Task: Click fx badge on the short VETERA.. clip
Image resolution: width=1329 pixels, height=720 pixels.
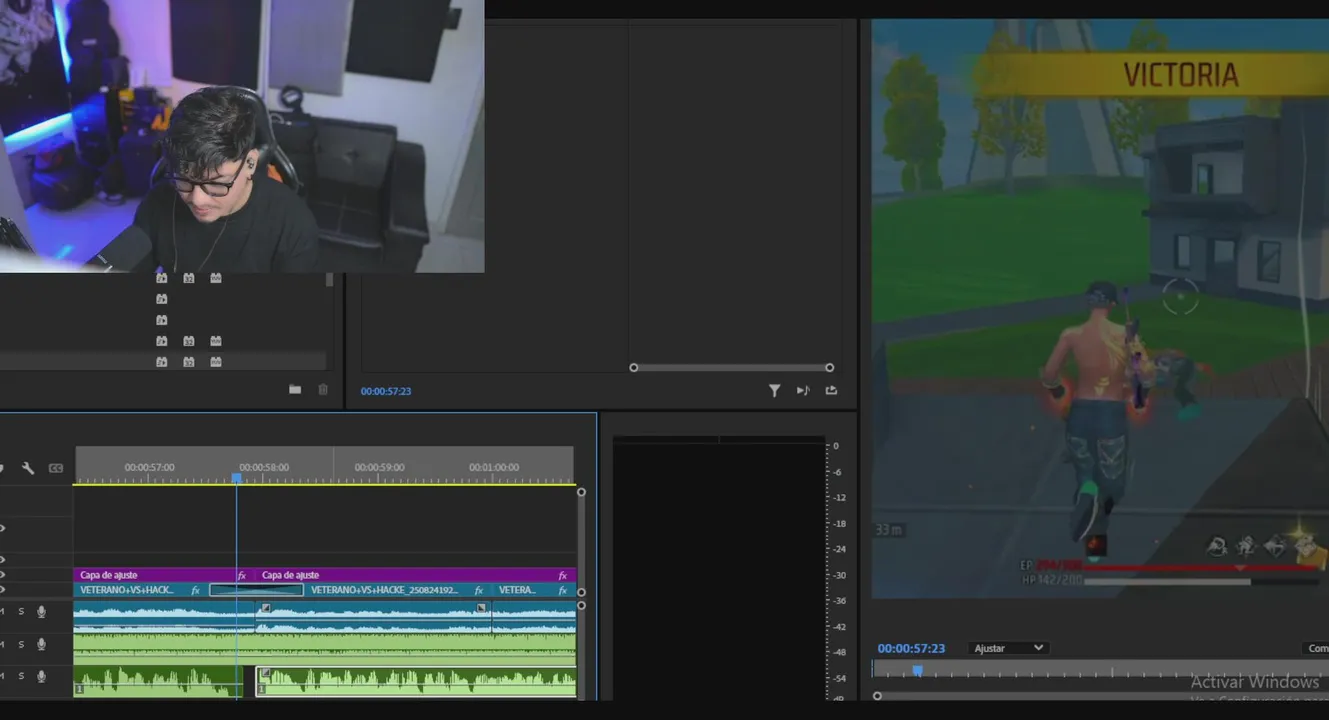Action: tap(562, 590)
